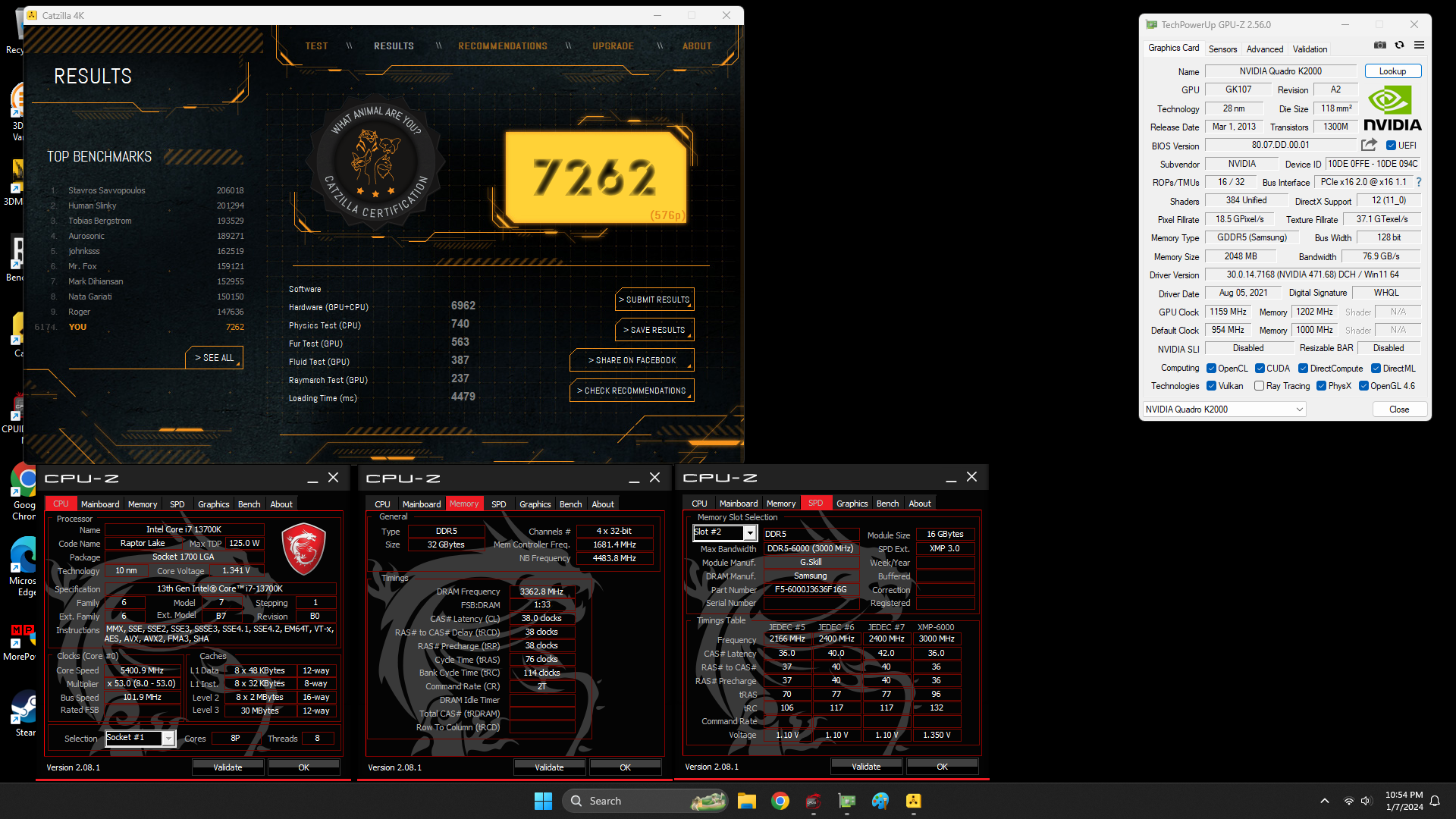The width and height of the screenshot is (1456, 819).
Task: Open Paint from the taskbar
Action: (880, 801)
